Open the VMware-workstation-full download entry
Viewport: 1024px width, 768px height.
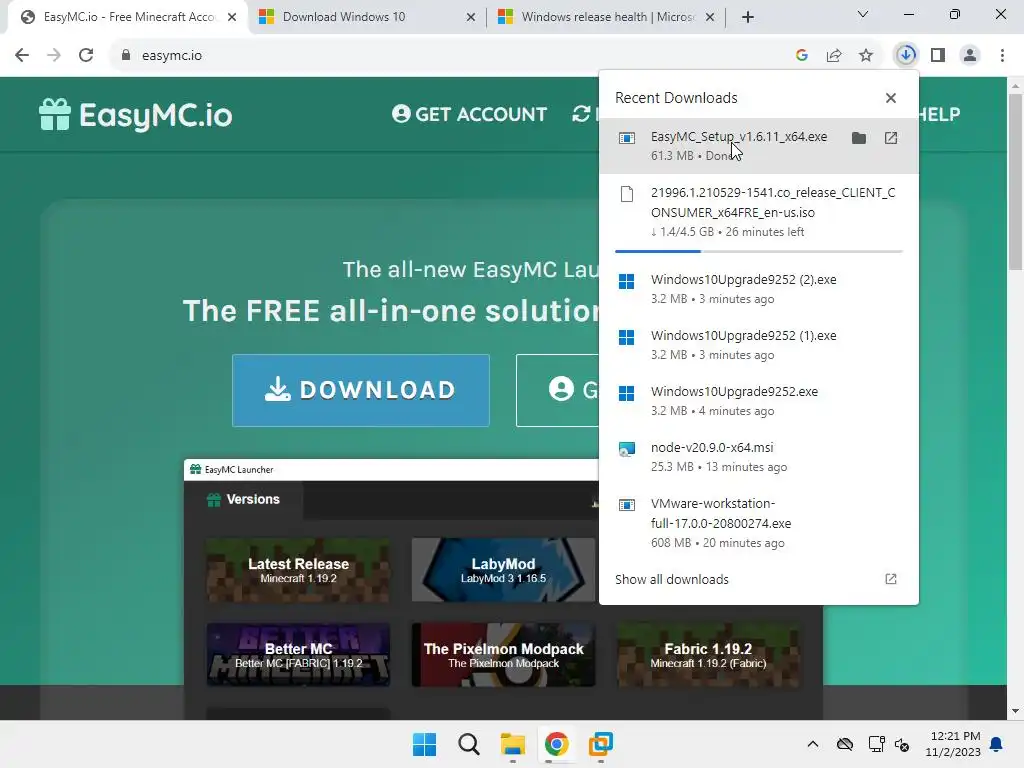[x=759, y=523]
